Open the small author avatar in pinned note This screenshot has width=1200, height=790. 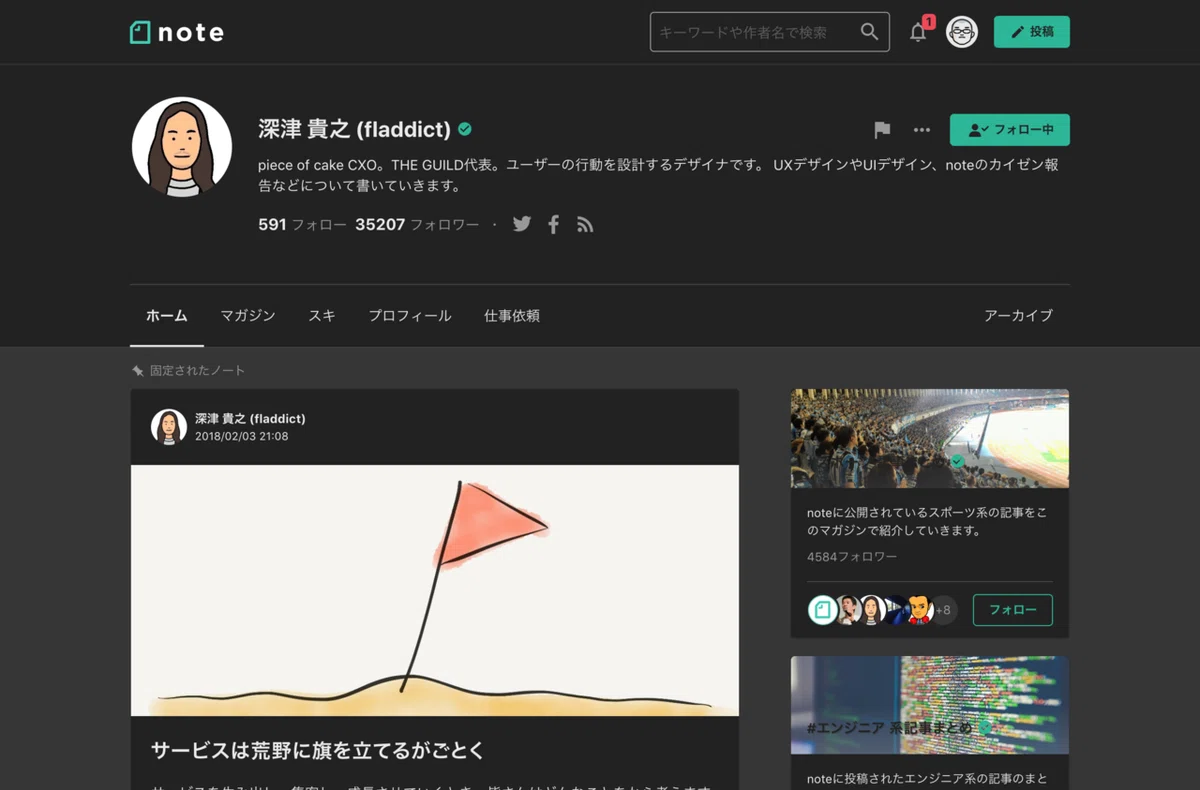(169, 427)
